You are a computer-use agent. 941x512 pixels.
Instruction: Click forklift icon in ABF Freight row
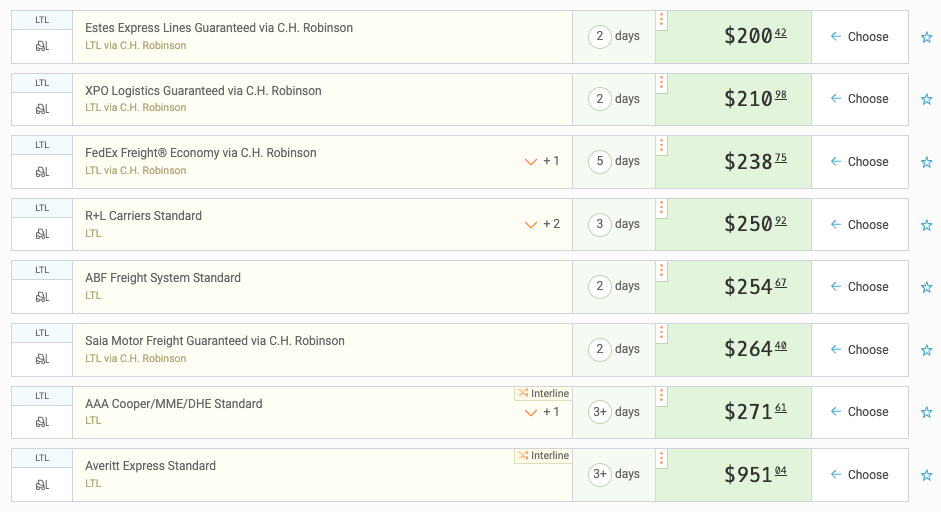coord(42,297)
